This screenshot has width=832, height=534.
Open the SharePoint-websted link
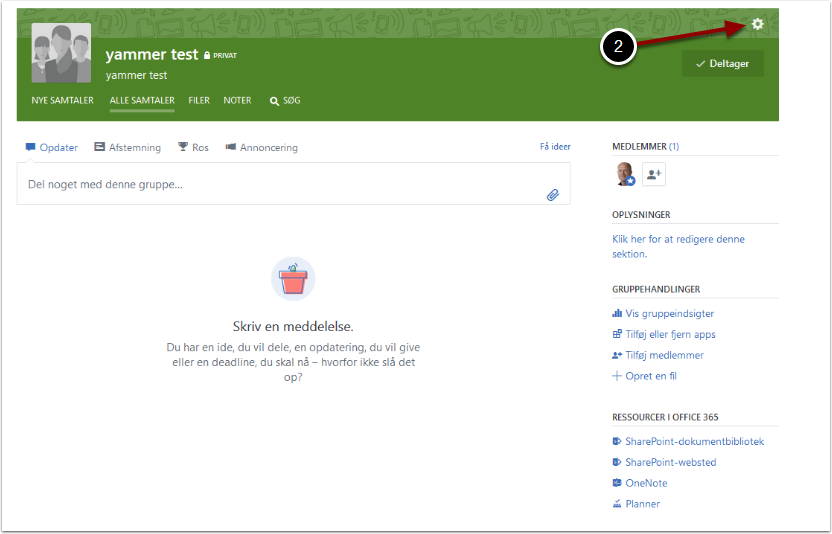click(x=664, y=462)
